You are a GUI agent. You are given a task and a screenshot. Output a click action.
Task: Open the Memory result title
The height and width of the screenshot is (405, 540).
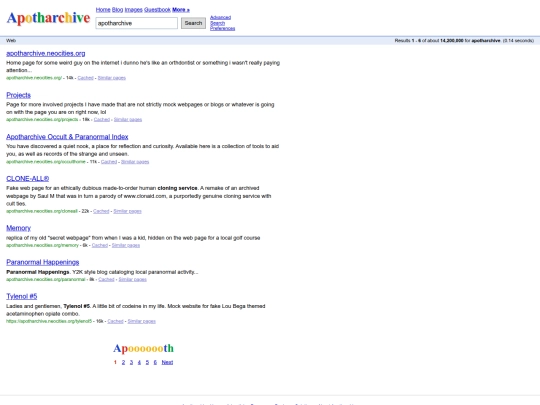coord(19,228)
